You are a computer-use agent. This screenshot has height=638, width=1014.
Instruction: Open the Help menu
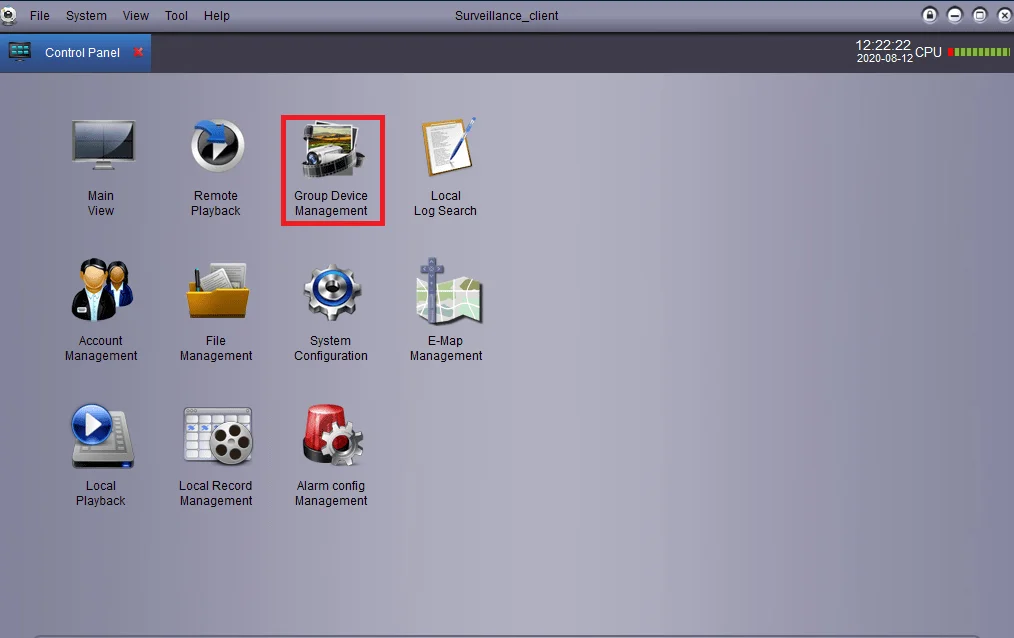(x=216, y=15)
